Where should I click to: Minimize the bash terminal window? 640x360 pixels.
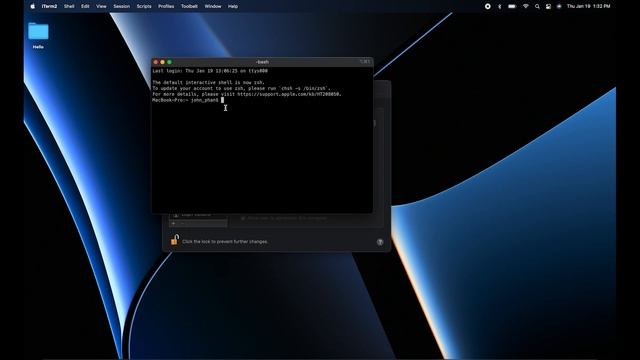point(162,62)
